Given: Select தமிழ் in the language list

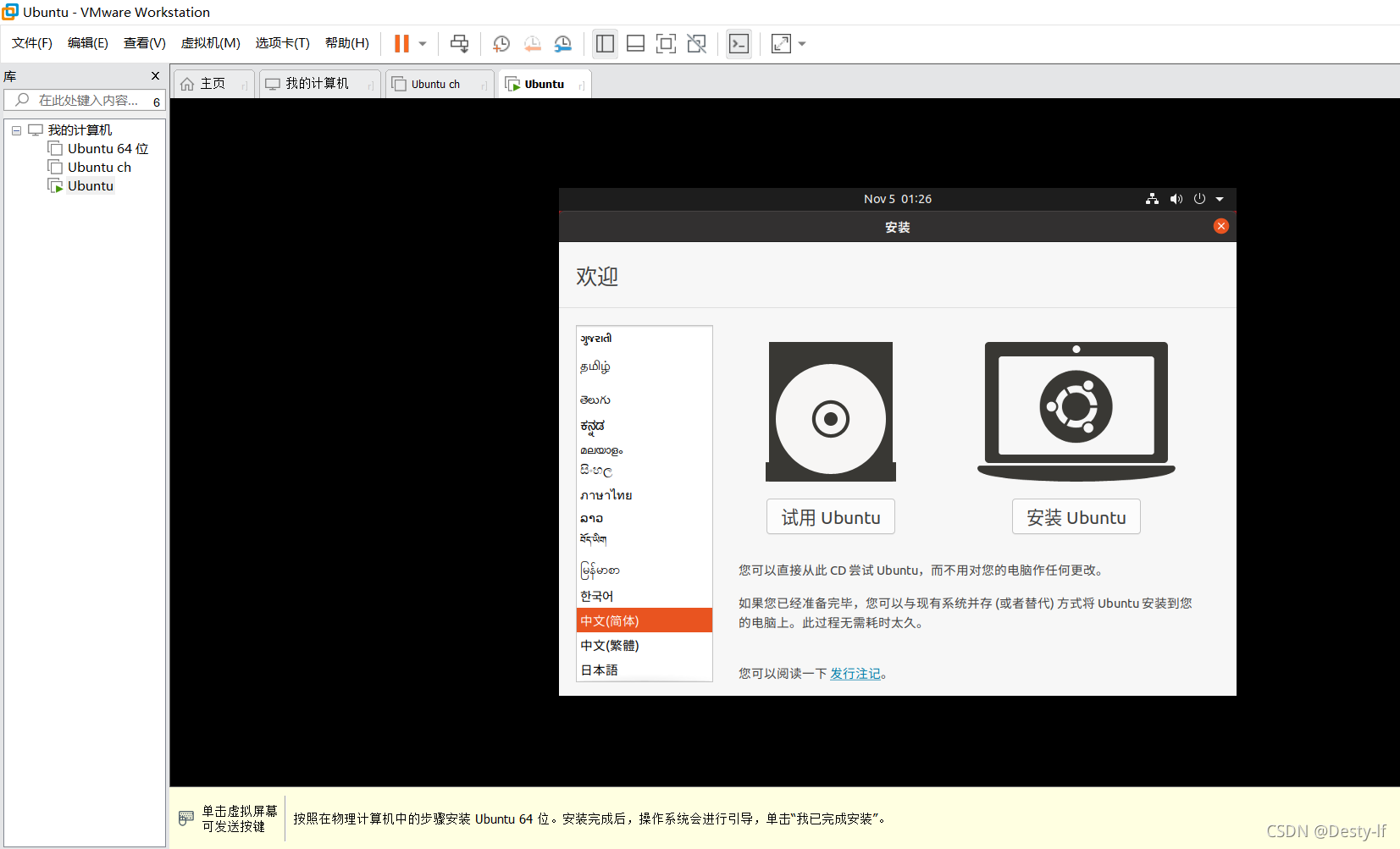Looking at the screenshot, I should (x=645, y=367).
